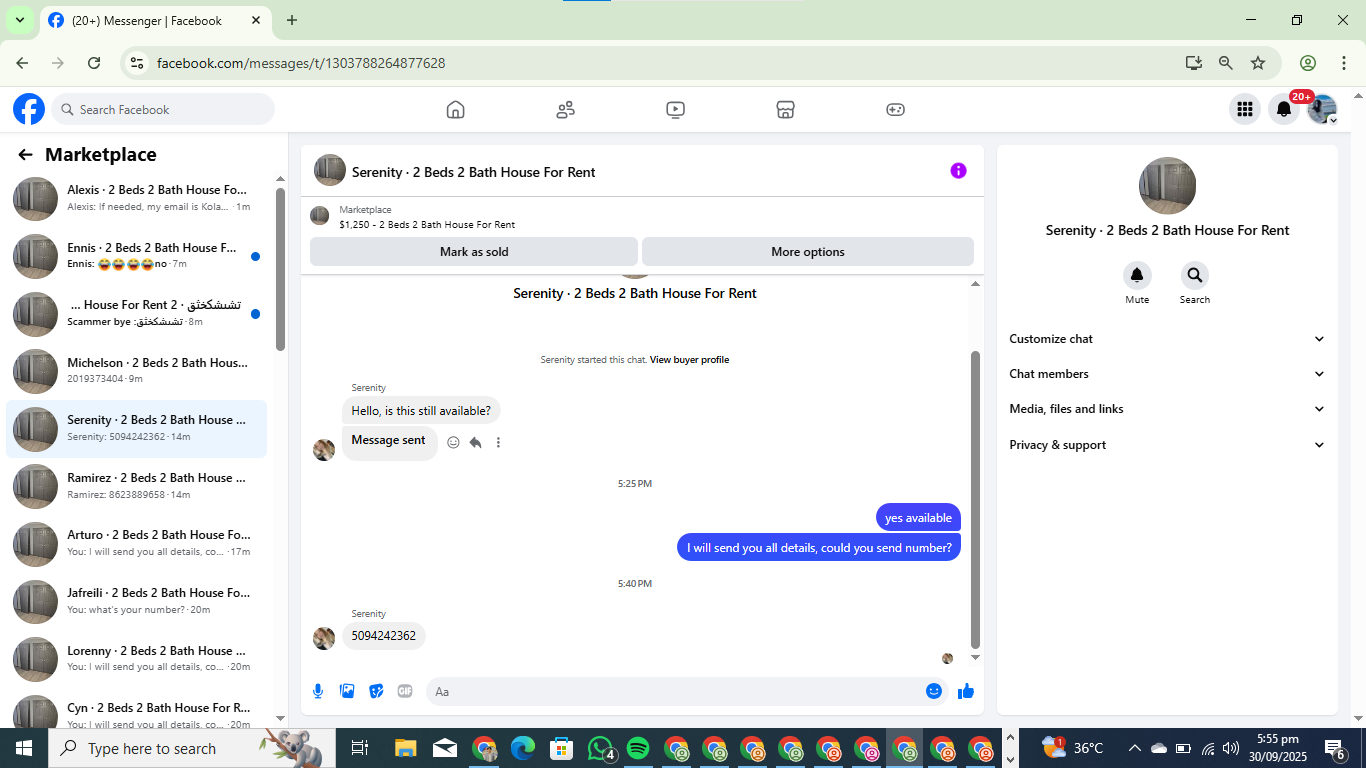Open the Facebook menu grid icon
The image size is (1366, 768).
coord(1245,109)
